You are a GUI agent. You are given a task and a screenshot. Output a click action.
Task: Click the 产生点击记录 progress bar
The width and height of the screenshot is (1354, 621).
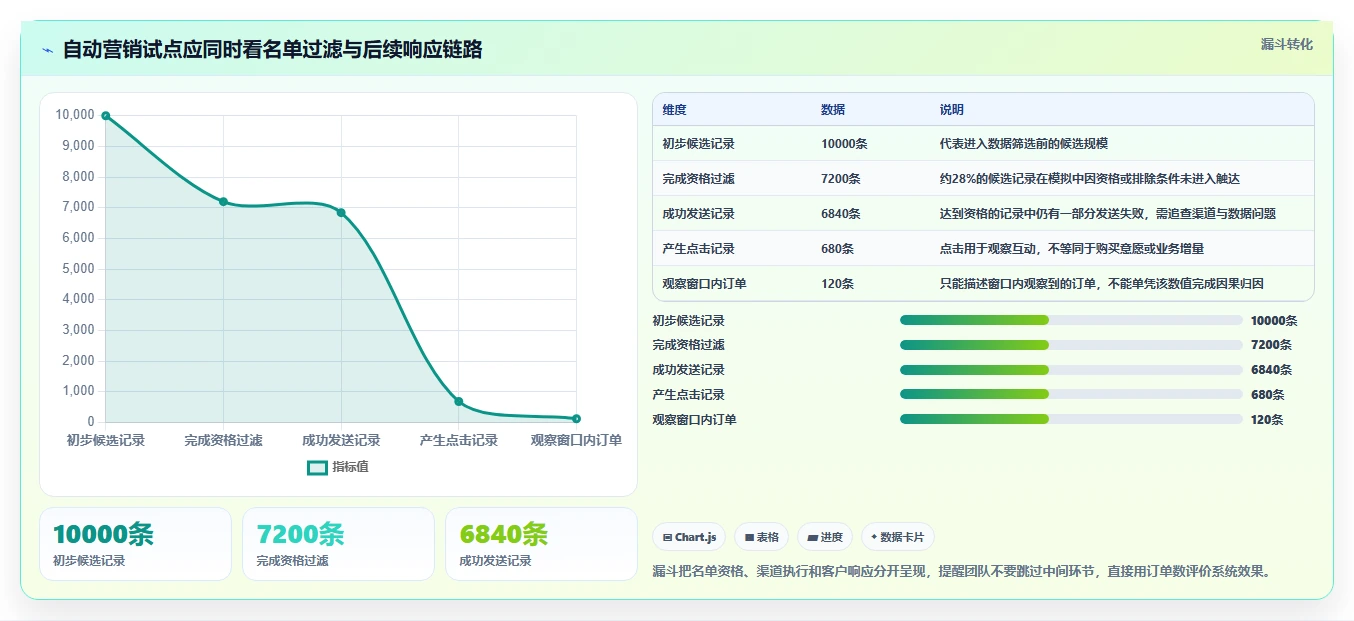1071,395
